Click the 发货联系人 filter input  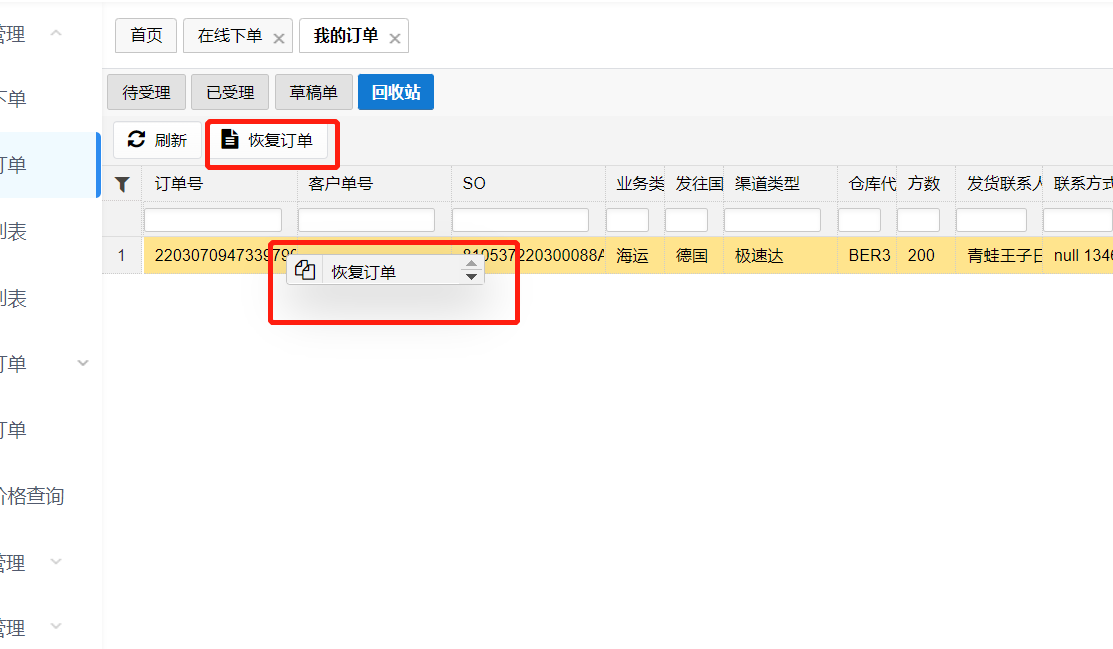pos(992,220)
